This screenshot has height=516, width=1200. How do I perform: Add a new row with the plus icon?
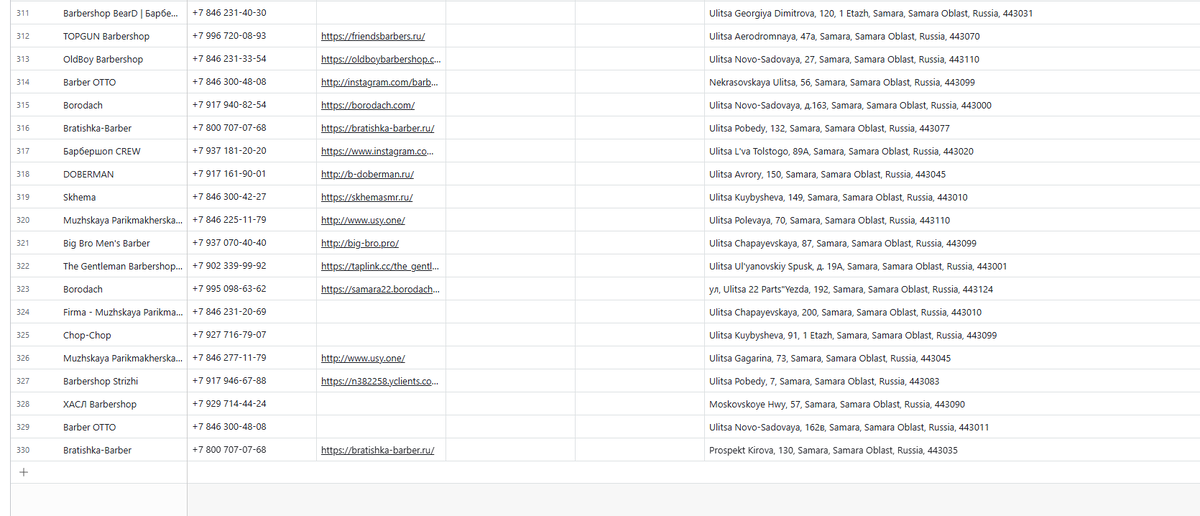[23, 474]
